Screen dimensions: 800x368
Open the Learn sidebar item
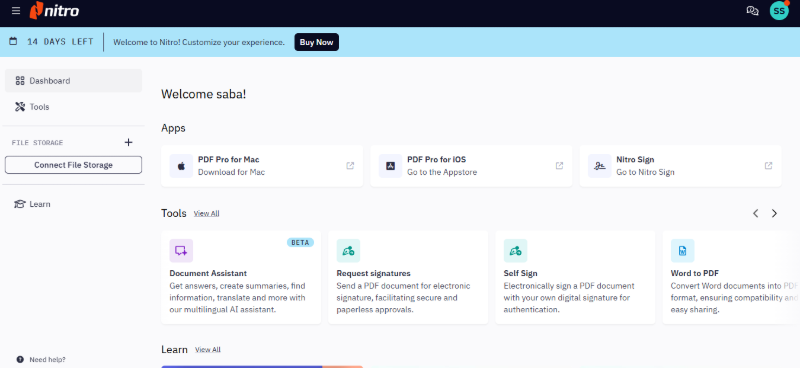pos(73,204)
